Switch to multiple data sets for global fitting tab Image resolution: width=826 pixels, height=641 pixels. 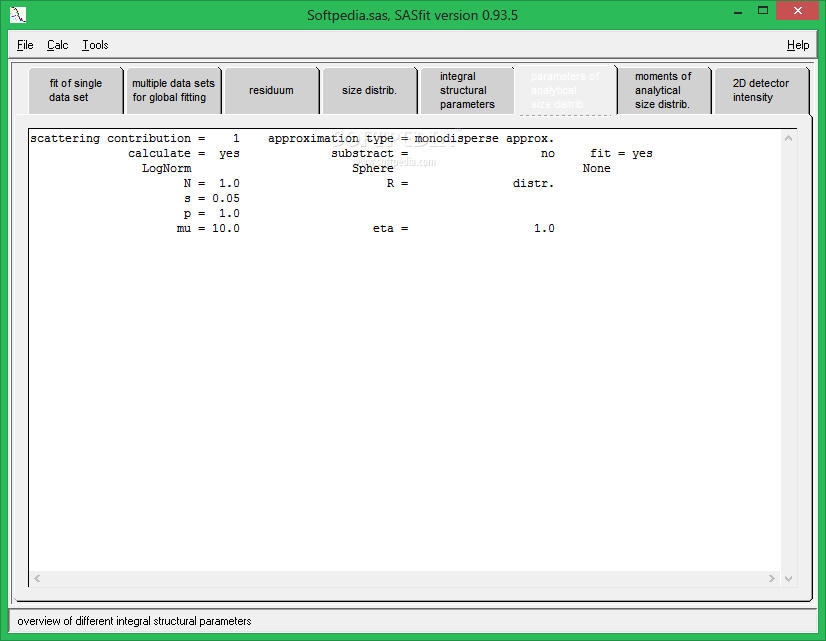click(x=173, y=90)
